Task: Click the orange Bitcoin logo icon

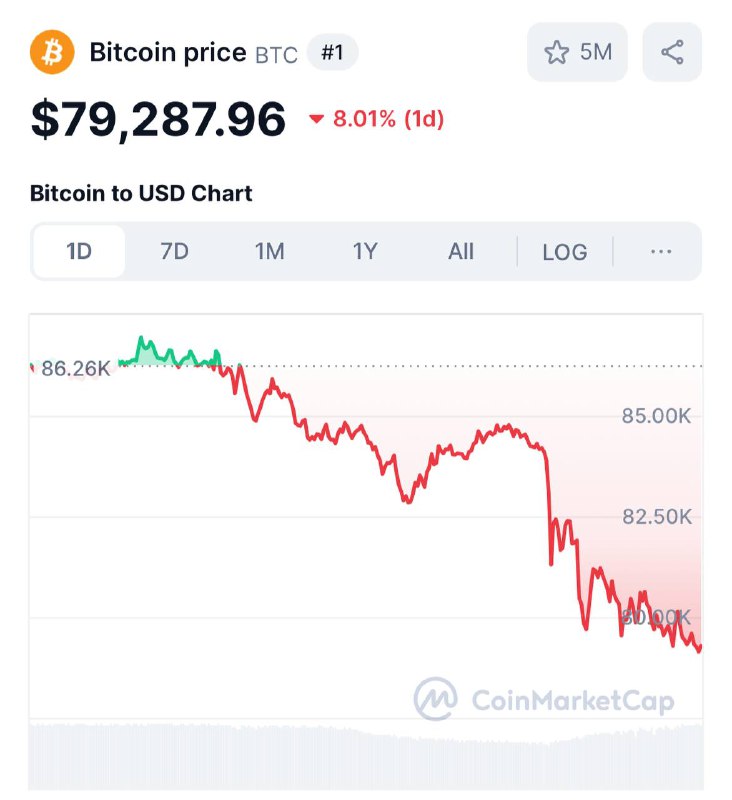Action: point(52,52)
